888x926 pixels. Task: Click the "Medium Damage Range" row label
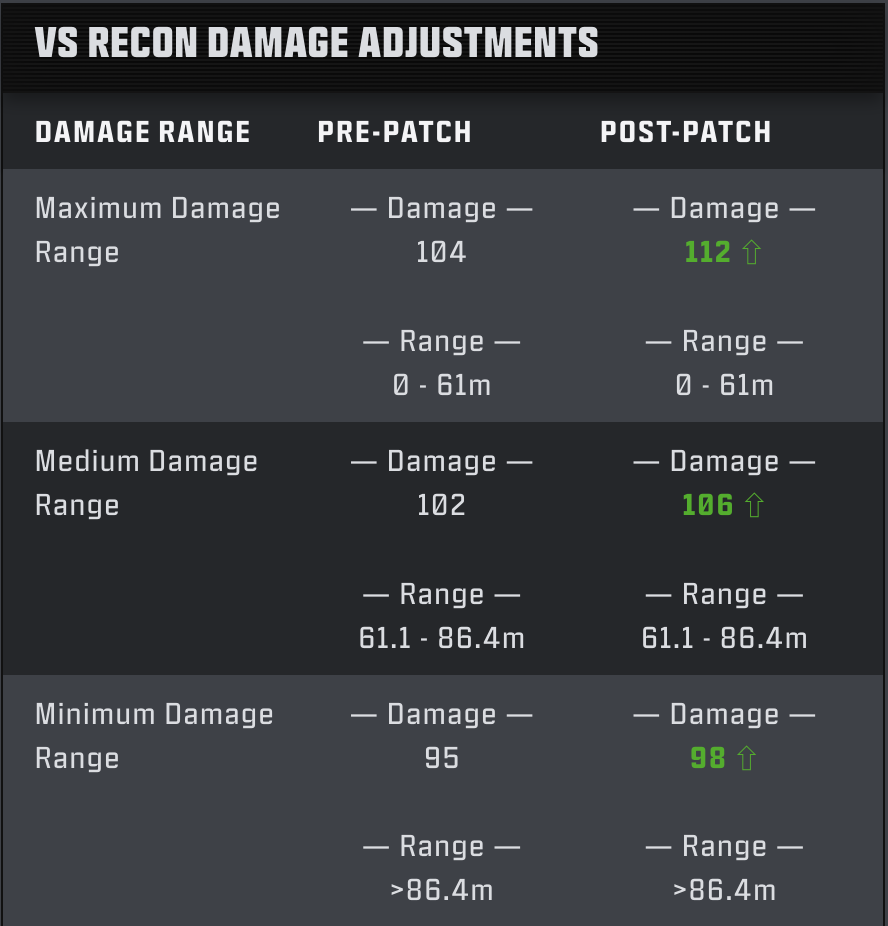coord(146,483)
